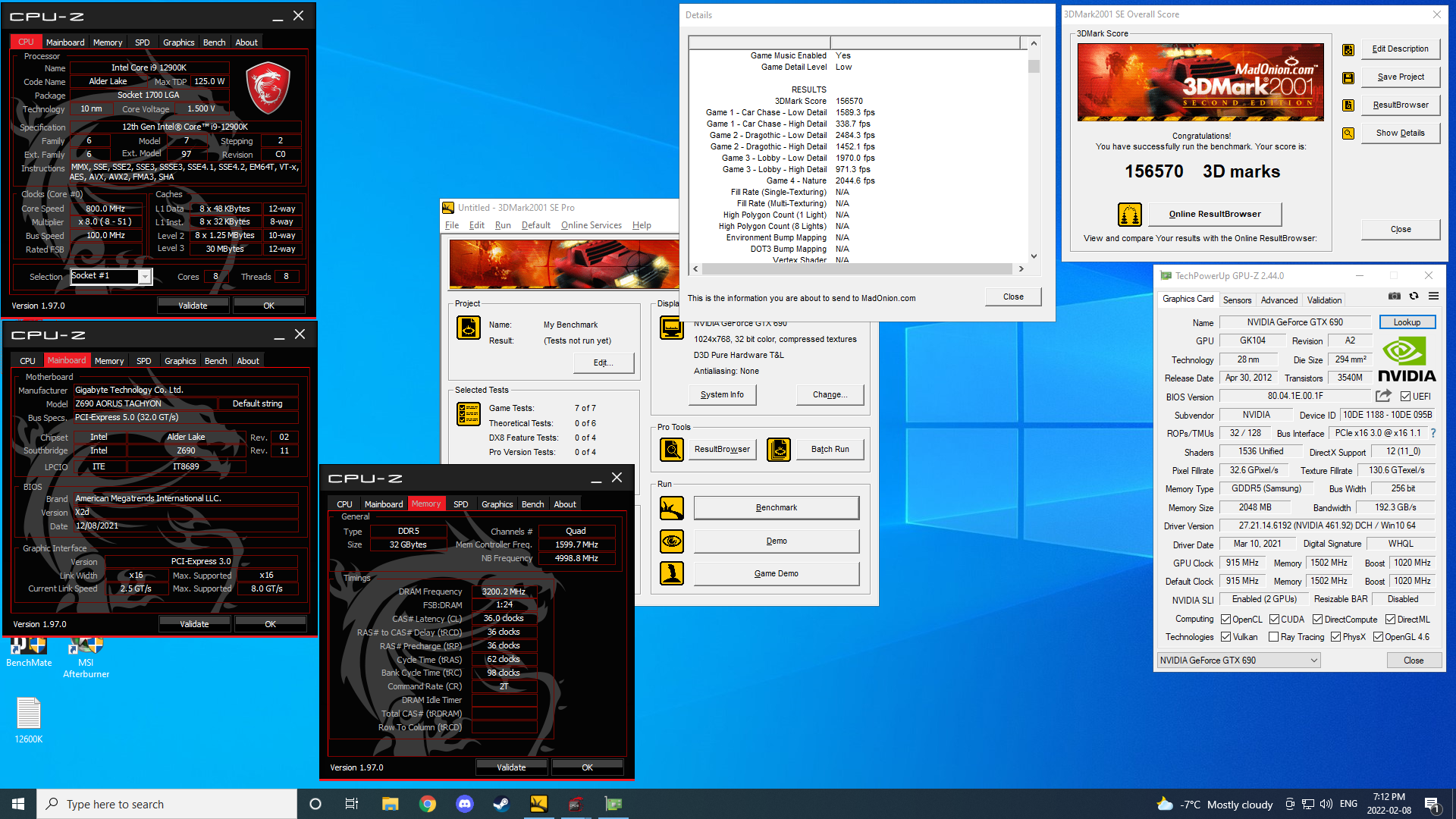The image size is (1456, 819).
Task: Click the BIOS export share icon in GPU-Z
Action: [1384, 396]
